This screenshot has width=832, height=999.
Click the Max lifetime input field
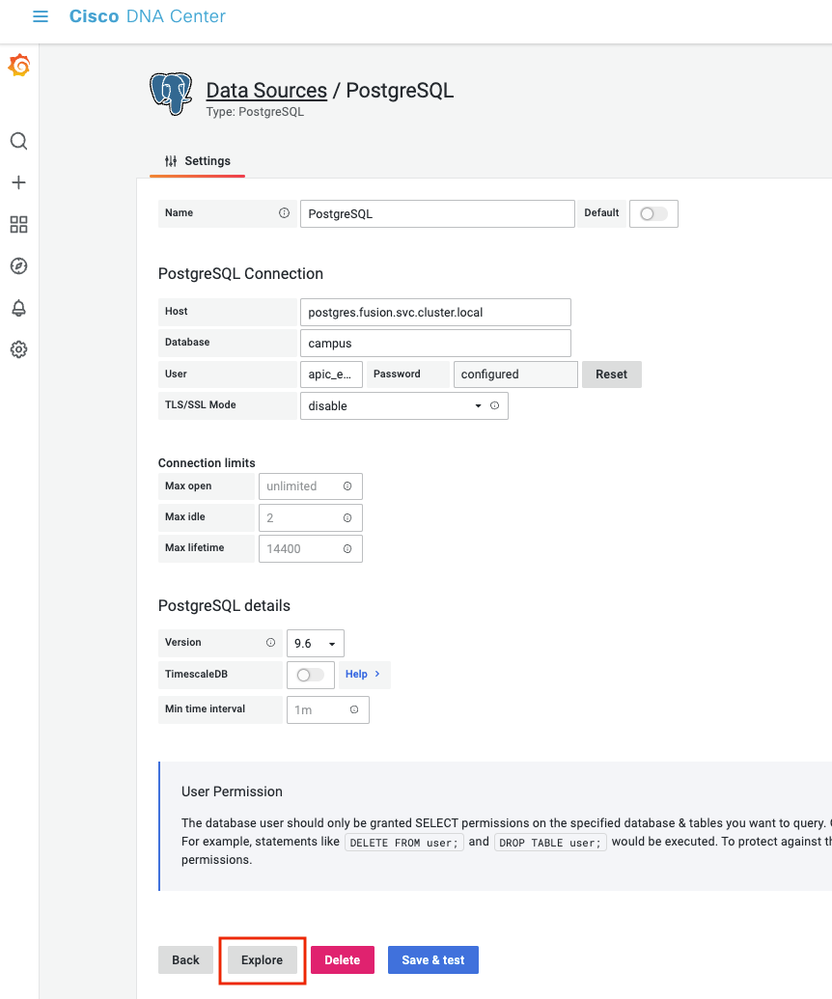click(x=310, y=549)
